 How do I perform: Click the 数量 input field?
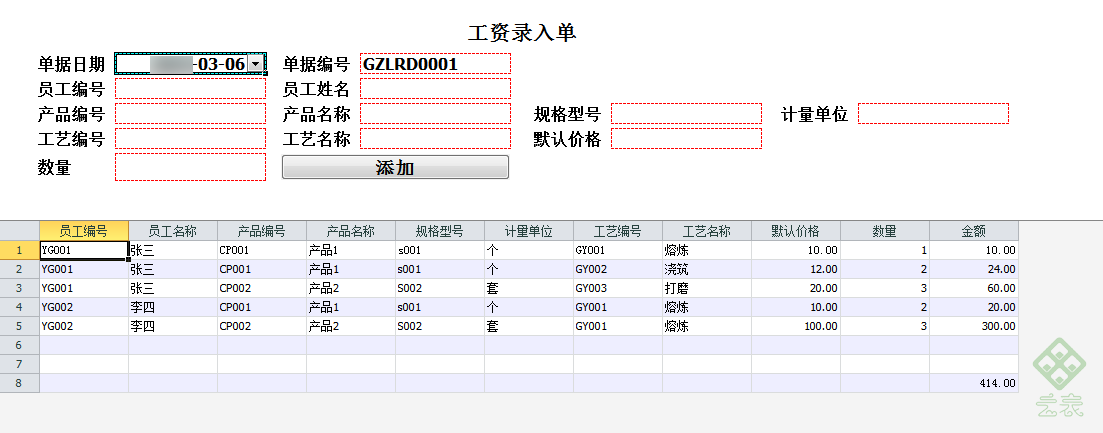(191, 167)
